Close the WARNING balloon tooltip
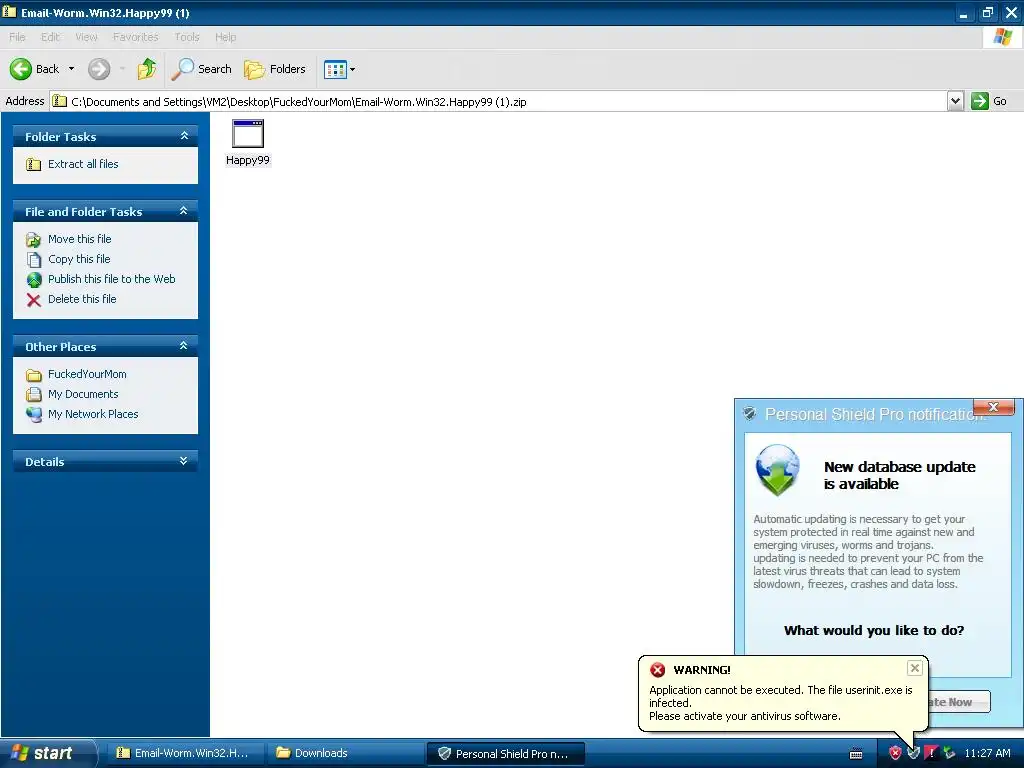Viewport: 1024px width, 768px height. [914, 668]
